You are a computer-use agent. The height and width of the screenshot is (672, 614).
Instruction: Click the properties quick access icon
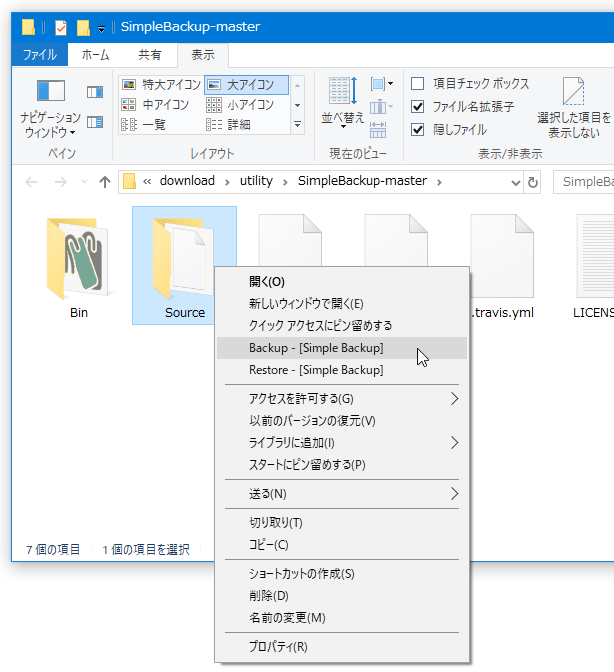[61, 28]
